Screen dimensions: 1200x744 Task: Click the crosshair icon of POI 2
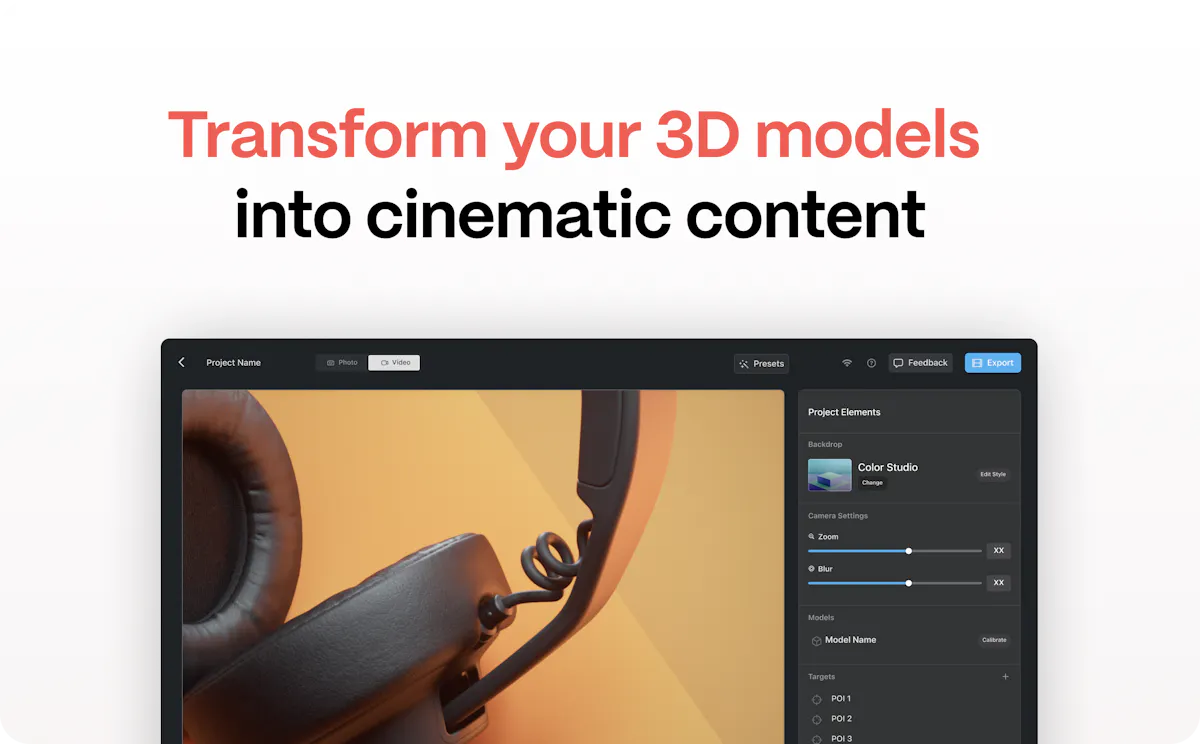pos(816,719)
